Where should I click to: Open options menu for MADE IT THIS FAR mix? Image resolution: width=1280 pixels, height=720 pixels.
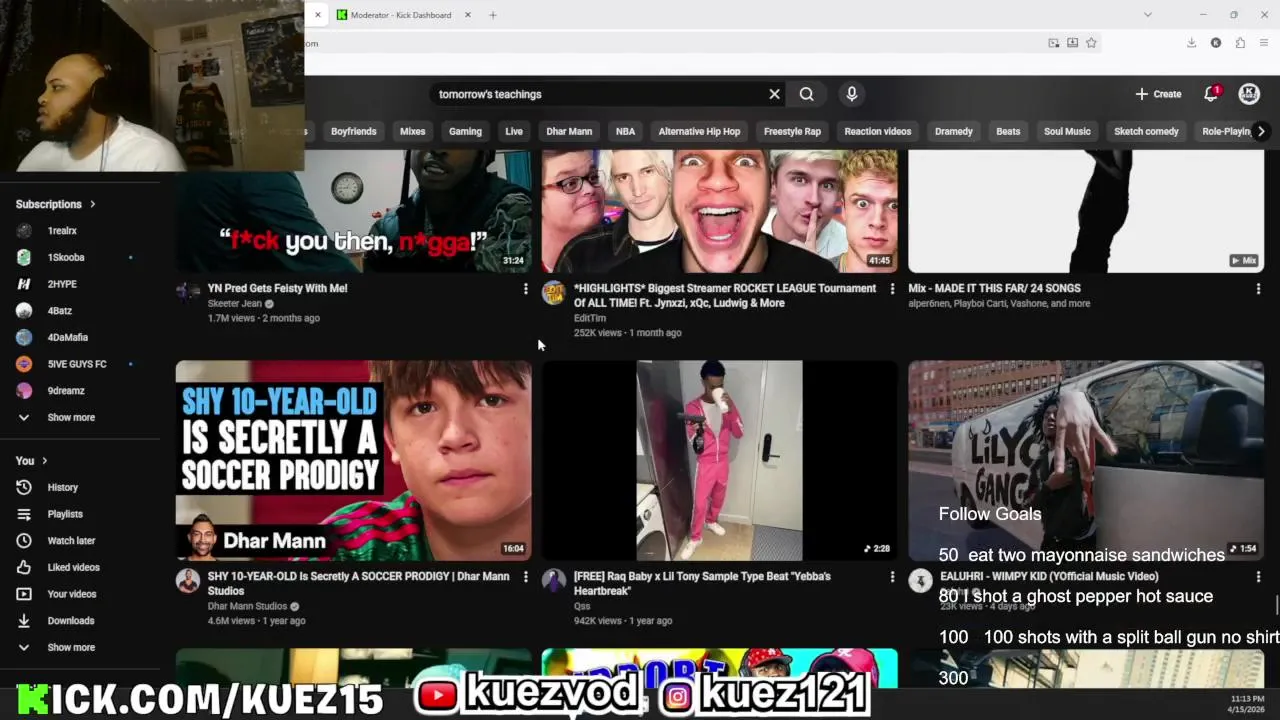1258,289
